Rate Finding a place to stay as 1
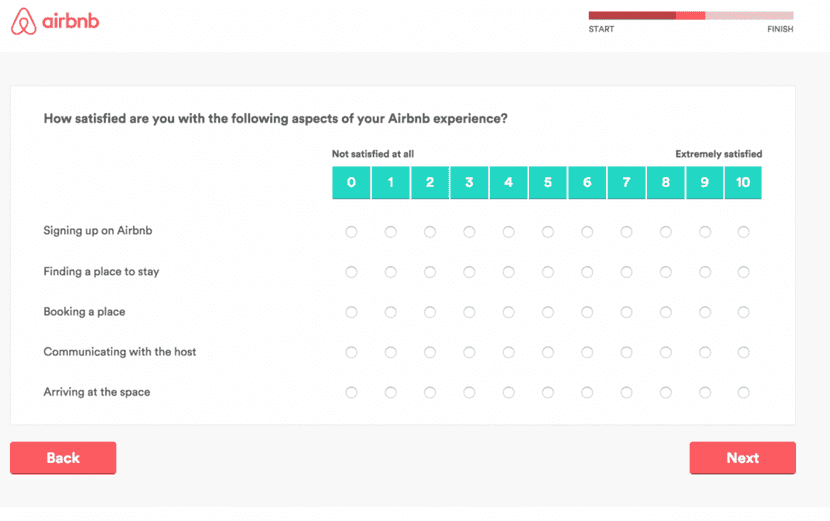Image resolution: width=830 pixels, height=521 pixels. (x=391, y=272)
